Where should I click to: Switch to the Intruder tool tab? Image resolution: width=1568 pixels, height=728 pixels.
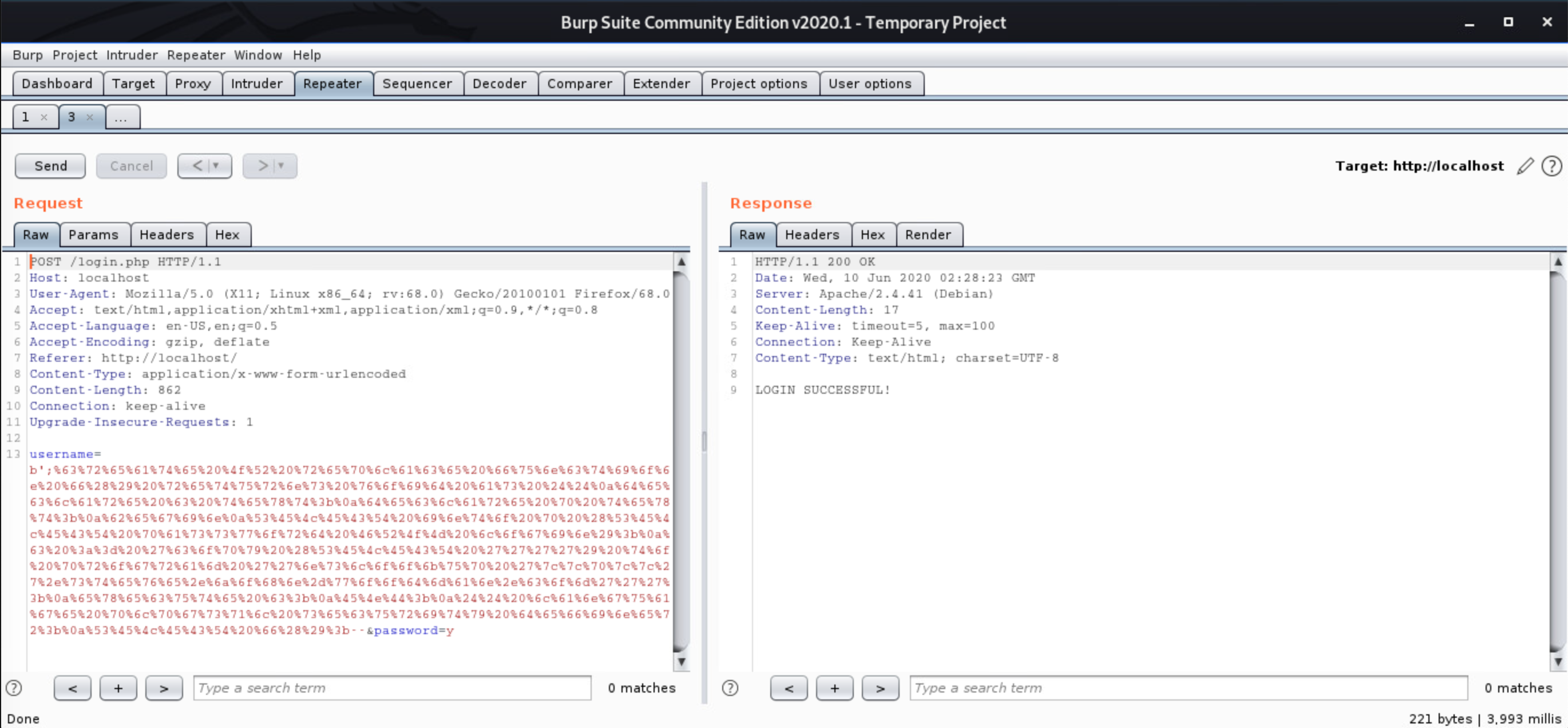[257, 84]
